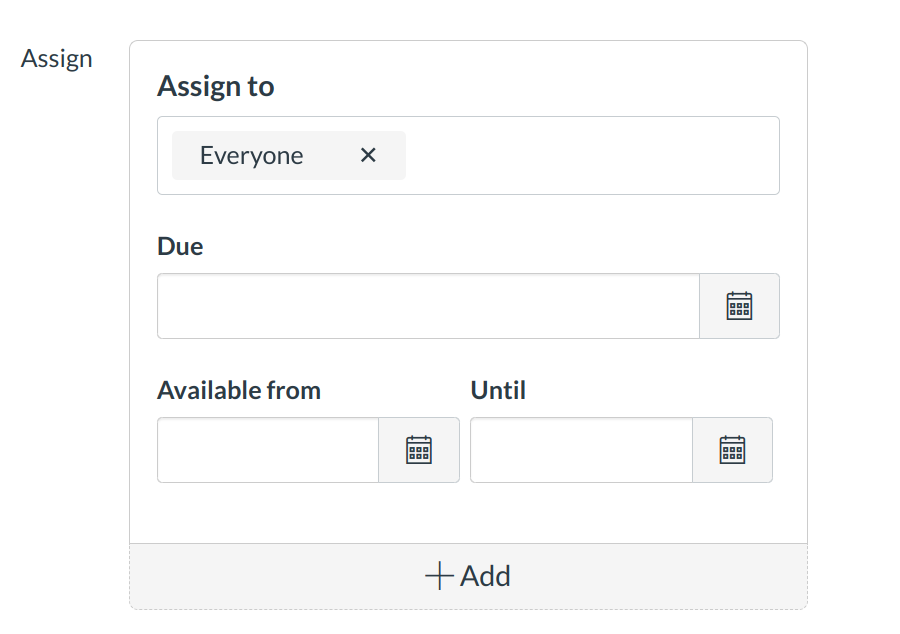Image resolution: width=900 pixels, height=634 pixels.
Task: Remove the Everyone assignee with X
Action: [368, 155]
